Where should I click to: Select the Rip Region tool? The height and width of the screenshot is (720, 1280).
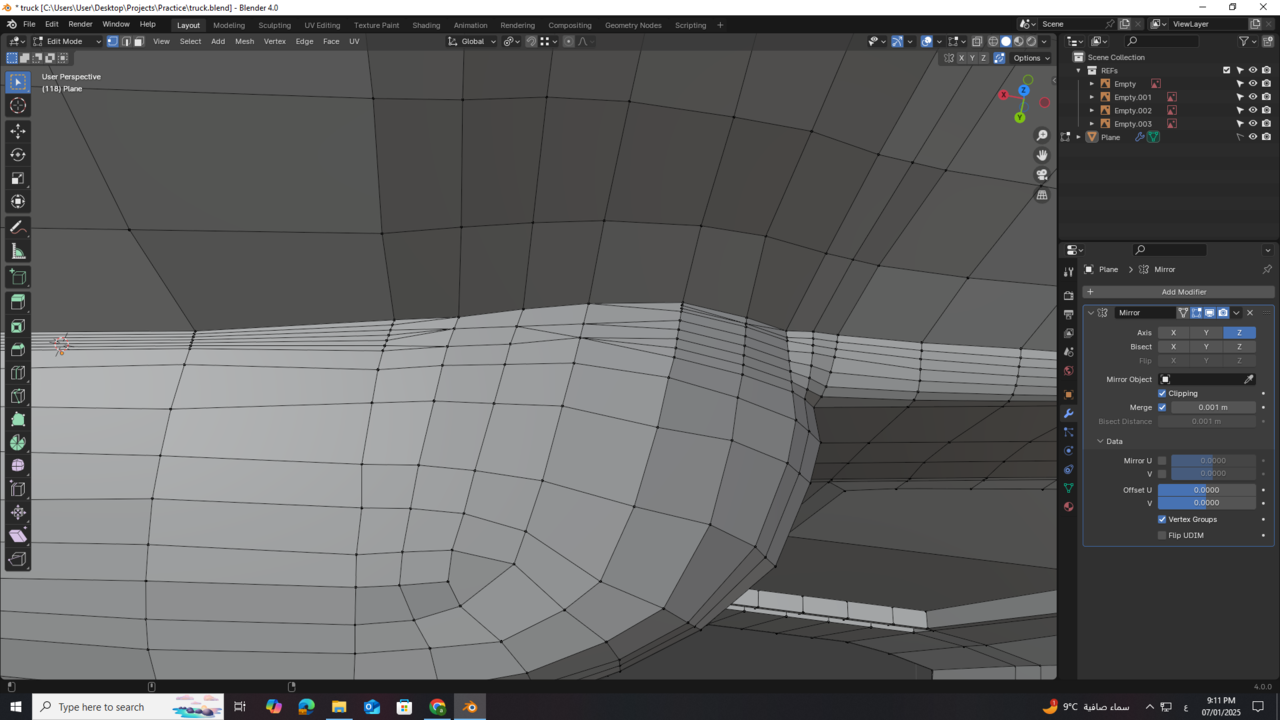[18, 560]
